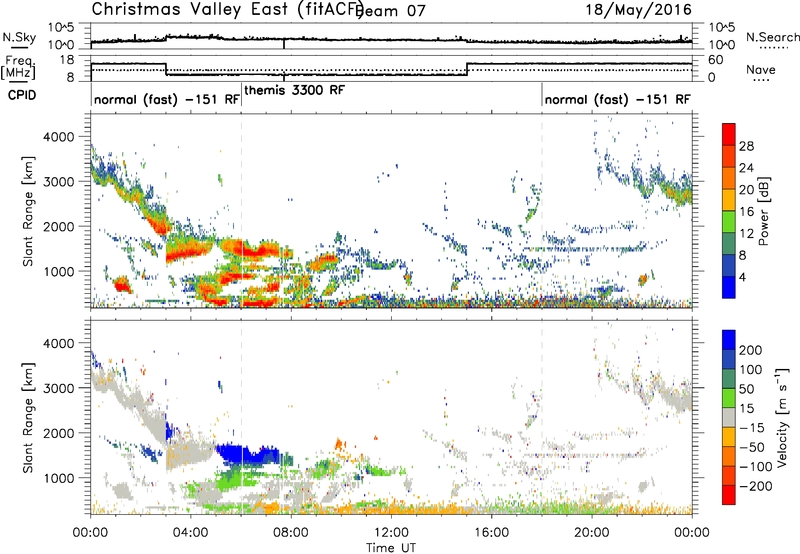Click the '20' value on power colorbar
This screenshot has height=554, width=800.
[746, 190]
